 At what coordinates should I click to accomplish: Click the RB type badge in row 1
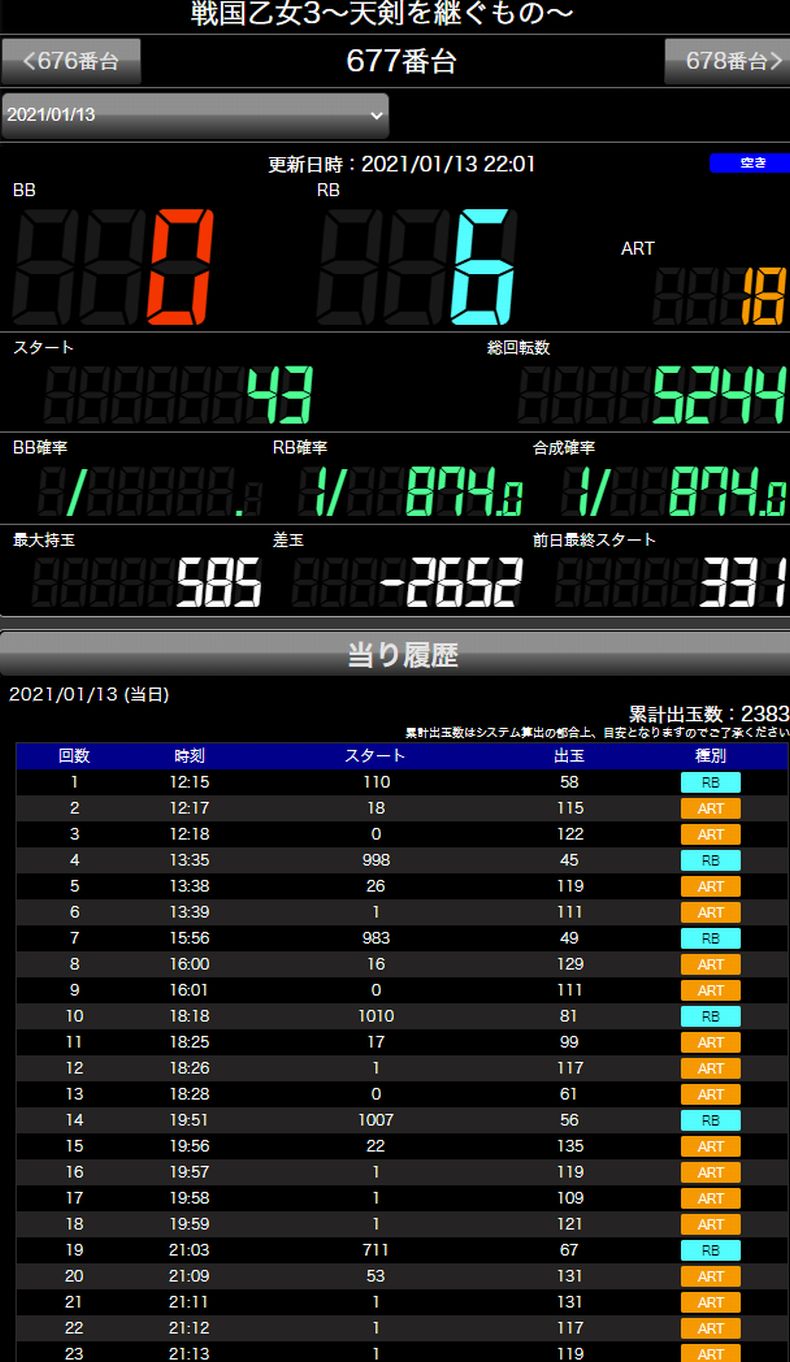711,782
